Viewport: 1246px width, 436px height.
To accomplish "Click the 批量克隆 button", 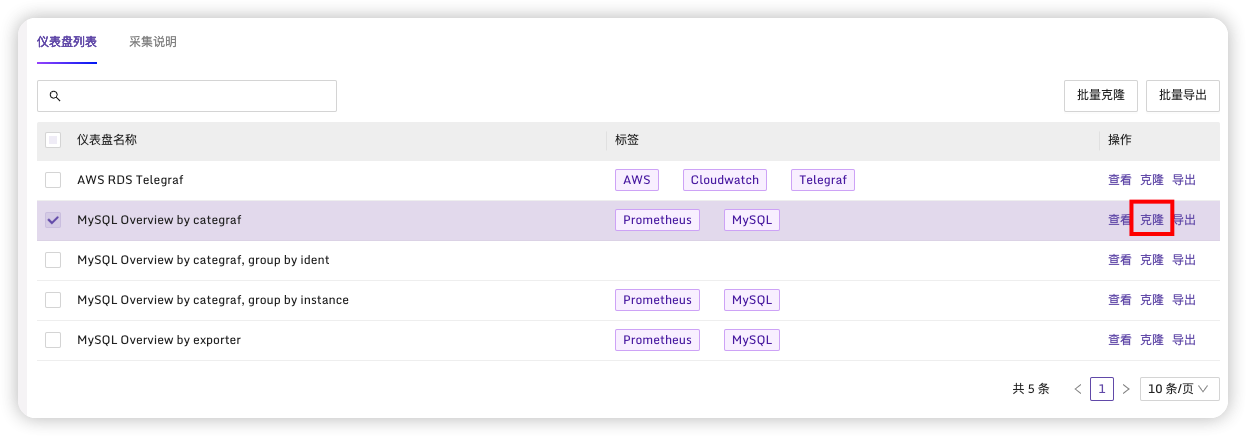I will pos(1101,96).
